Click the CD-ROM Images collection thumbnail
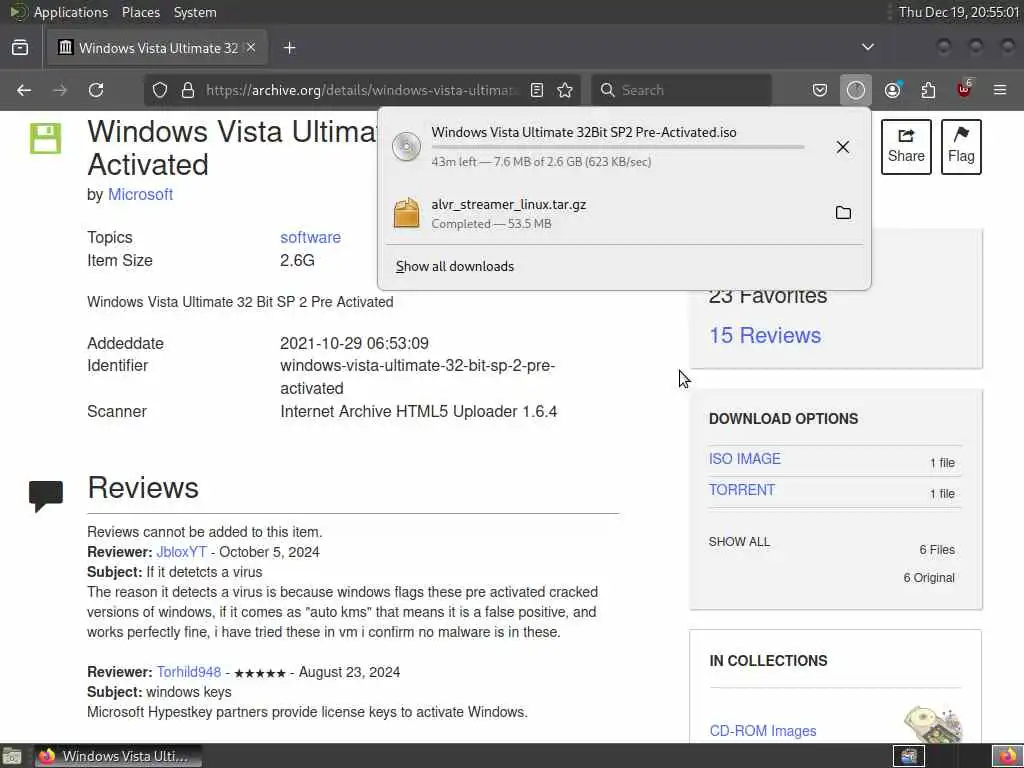Viewport: 1024px width, 768px height. click(934, 724)
